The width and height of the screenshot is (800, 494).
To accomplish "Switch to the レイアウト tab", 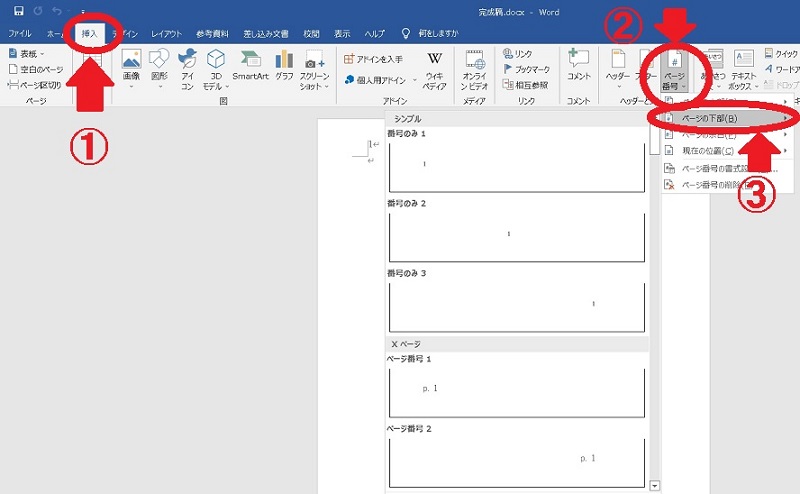I will tap(166, 34).
